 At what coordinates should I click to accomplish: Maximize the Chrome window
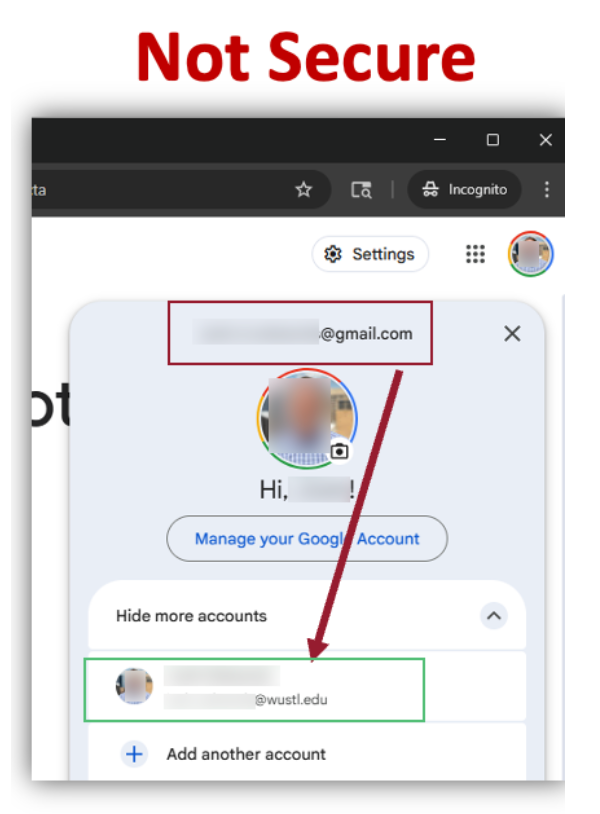[x=493, y=140]
